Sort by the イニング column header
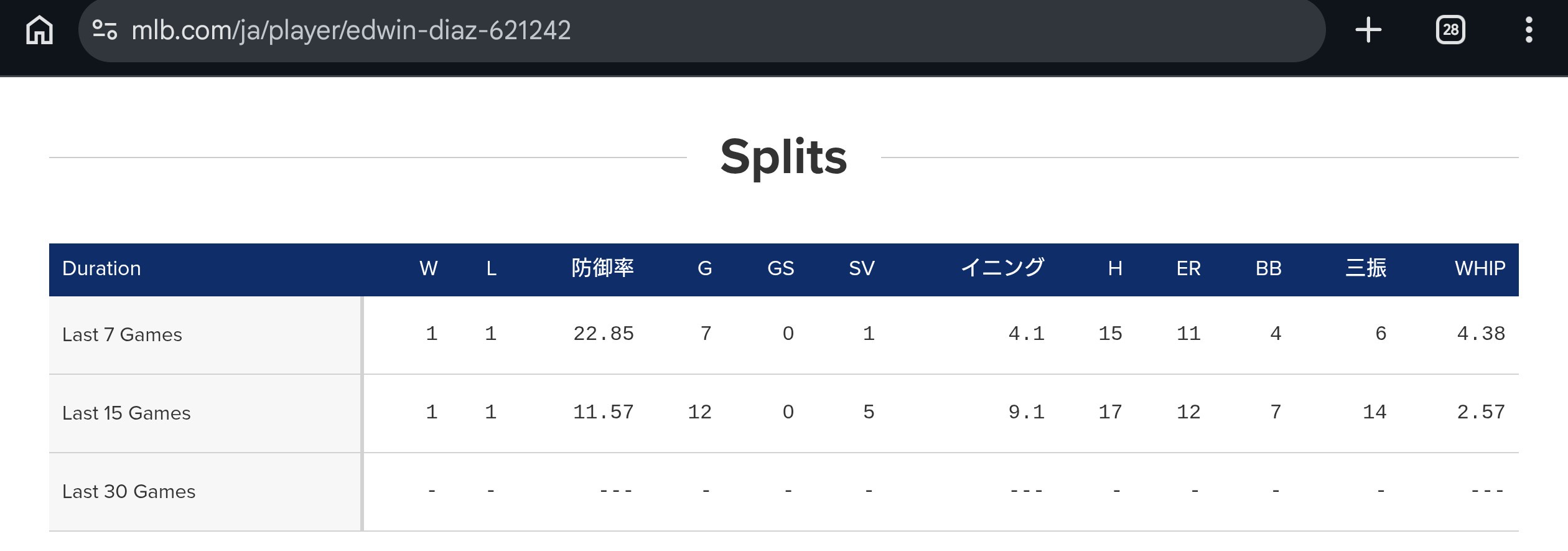Image resolution: width=1568 pixels, height=551 pixels. pos(1003,268)
